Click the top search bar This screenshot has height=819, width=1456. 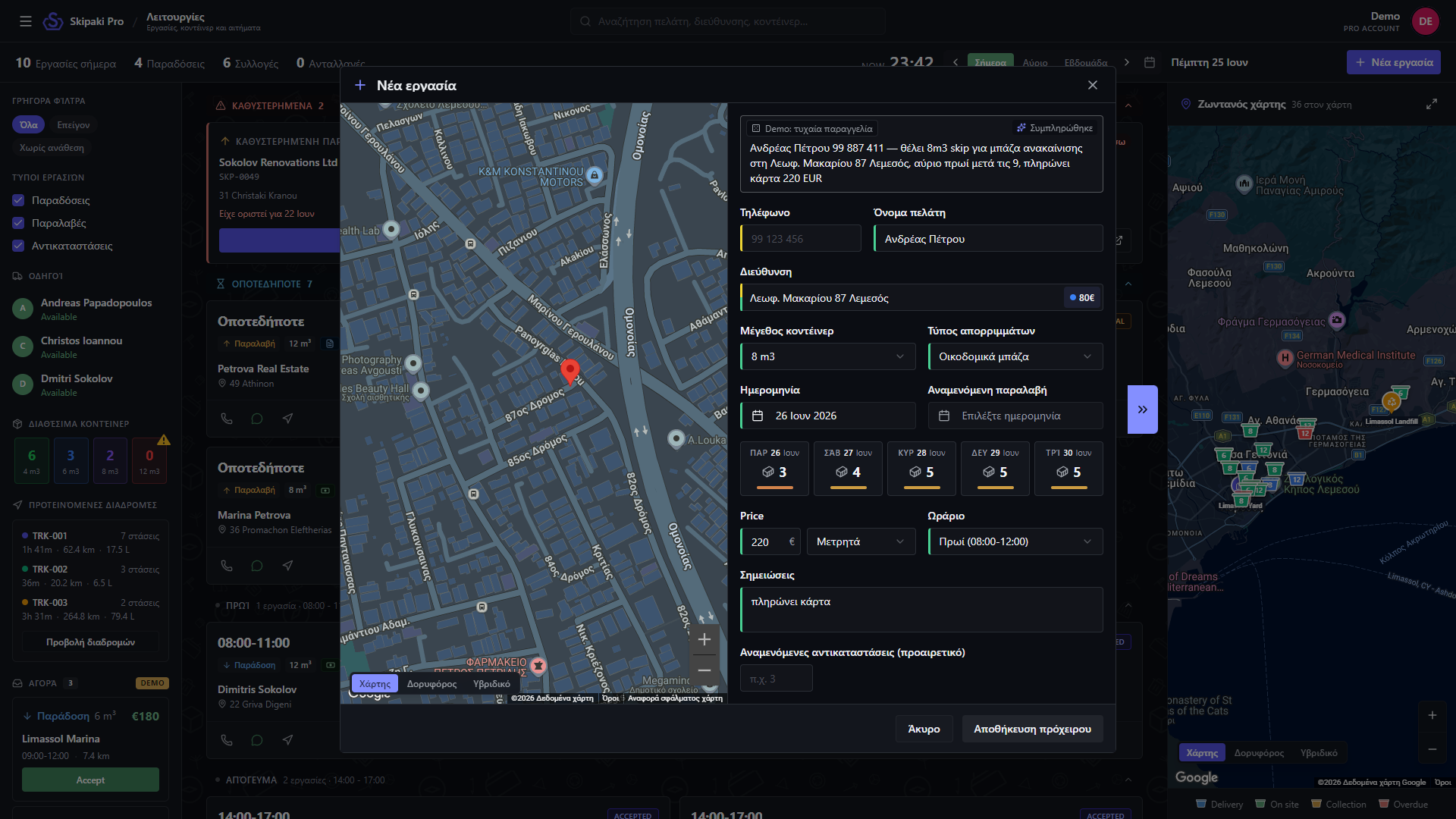pyautogui.click(x=728, y=21)
